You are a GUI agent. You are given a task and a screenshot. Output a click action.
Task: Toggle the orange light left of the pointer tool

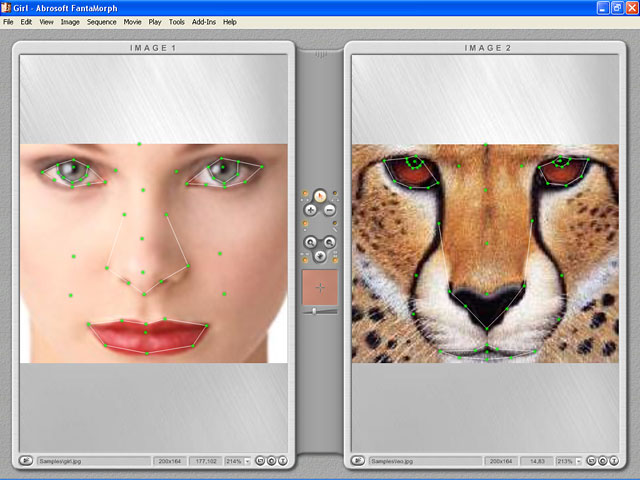coord(304,195)
